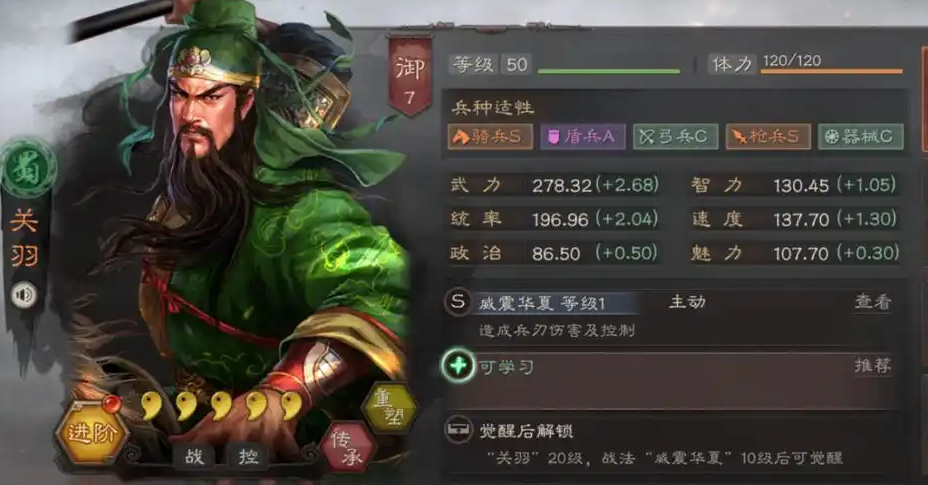Viewport: 928px width, 485px height.
Task: Expand the 威震华夏 skill row
Action: pos(668,316)
